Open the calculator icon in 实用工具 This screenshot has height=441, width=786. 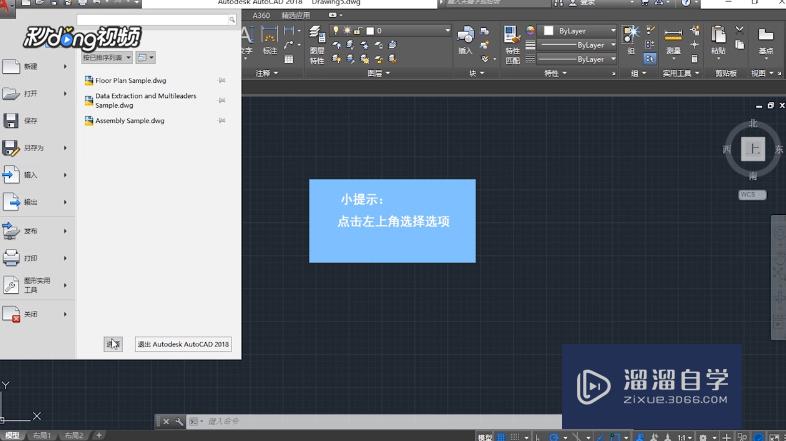click(x=694, y=59)
